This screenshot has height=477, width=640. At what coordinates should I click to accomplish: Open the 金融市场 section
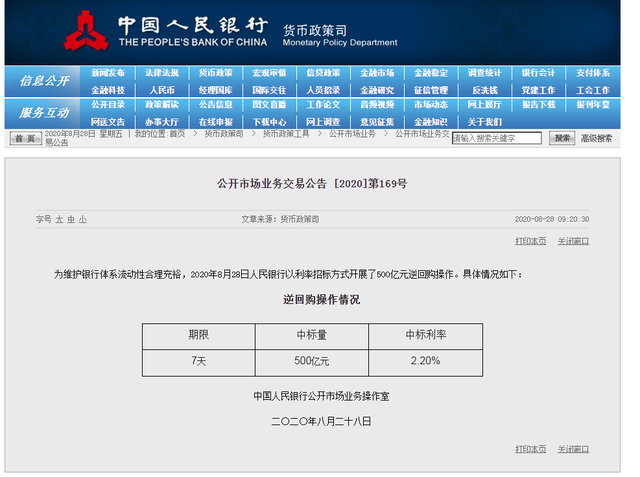pyautogui.click(x=377, y=73)
